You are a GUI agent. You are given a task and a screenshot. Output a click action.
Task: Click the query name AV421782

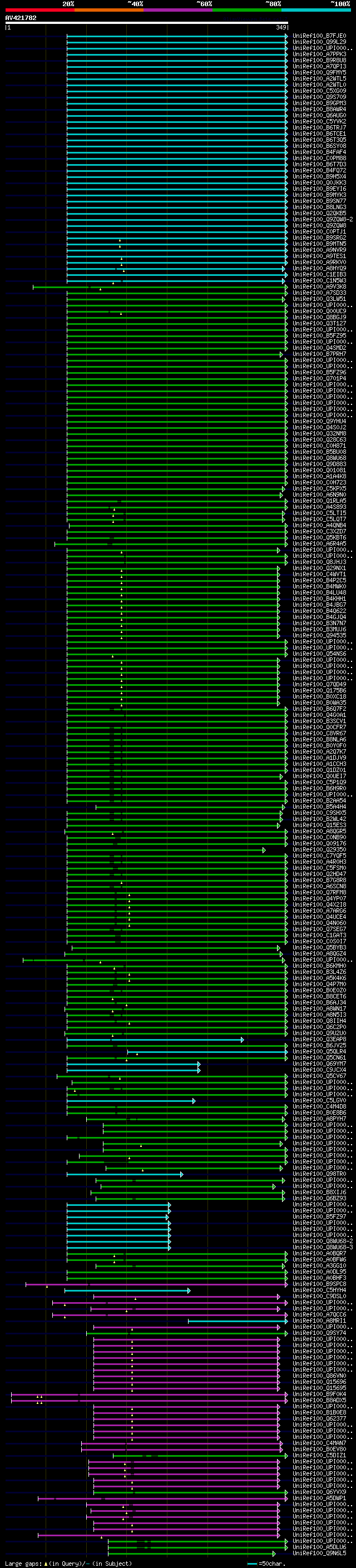(21, 18)
